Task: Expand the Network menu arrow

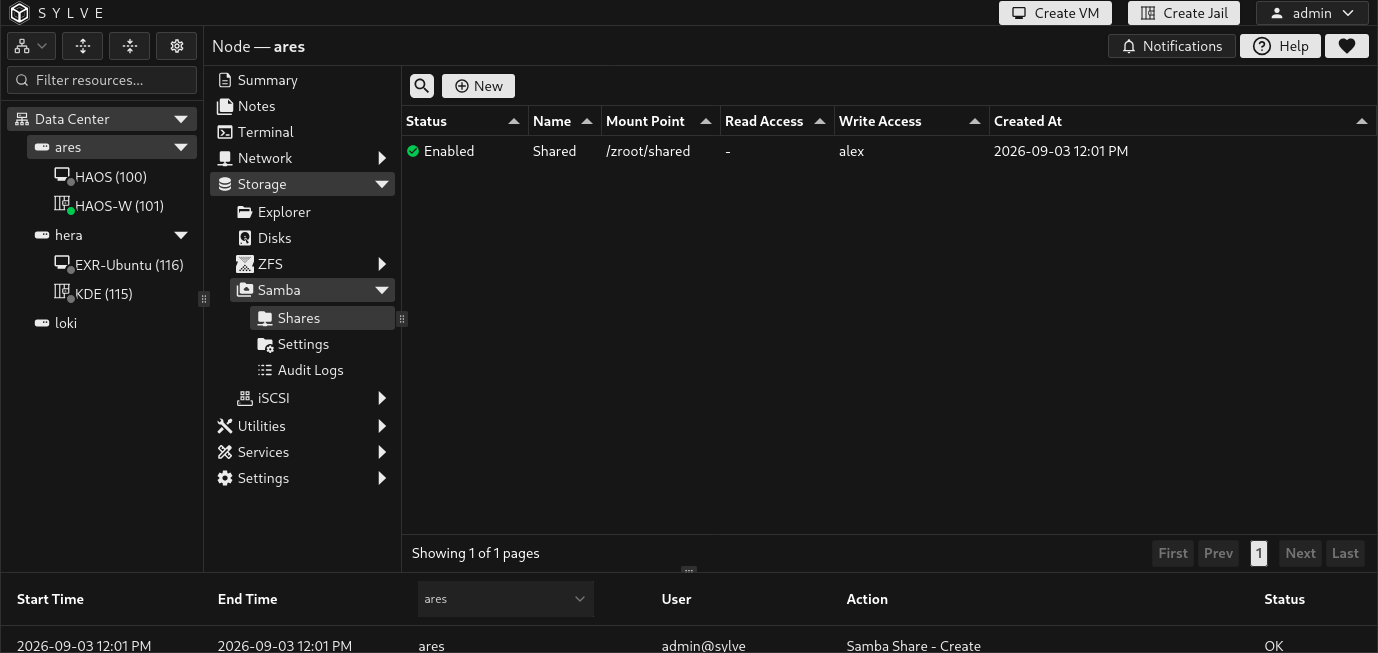Action: click(x=382, y=158)
